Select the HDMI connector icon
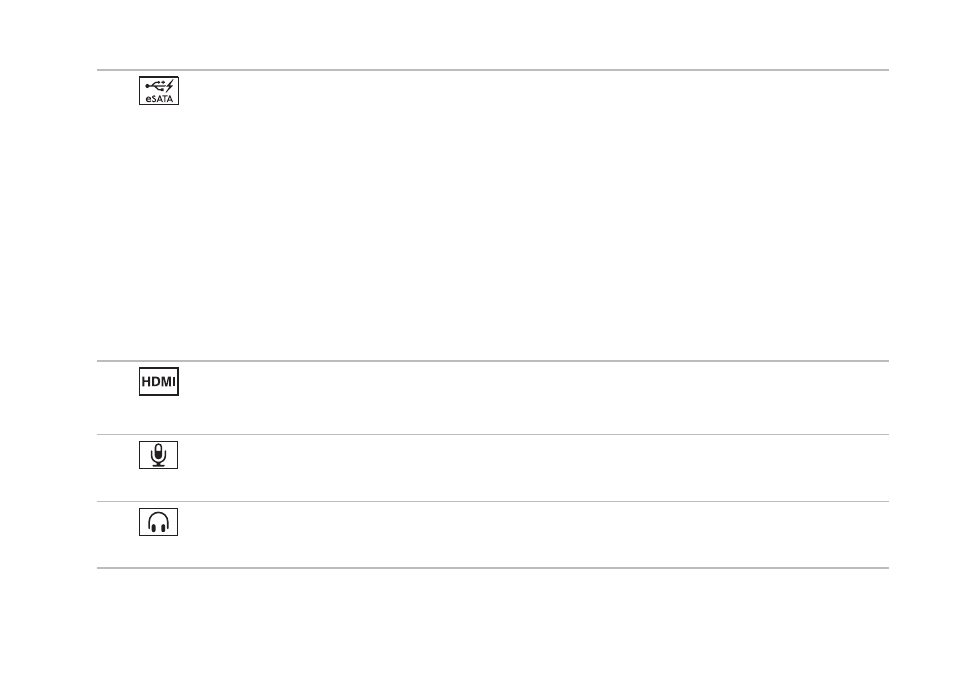Viewport: 953px width, 676px height. (x=159, y=381)
